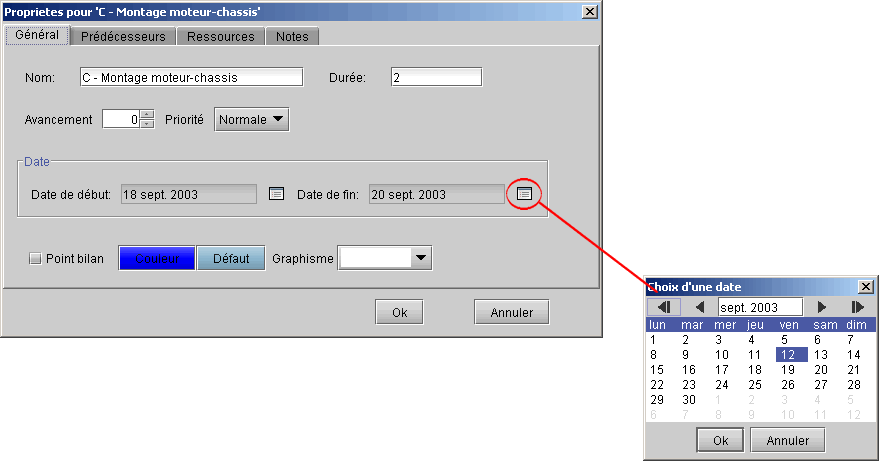Switch to the Prédécesseurs tab
This screenshot has height=461, width=879.
[x=123, y=36]
